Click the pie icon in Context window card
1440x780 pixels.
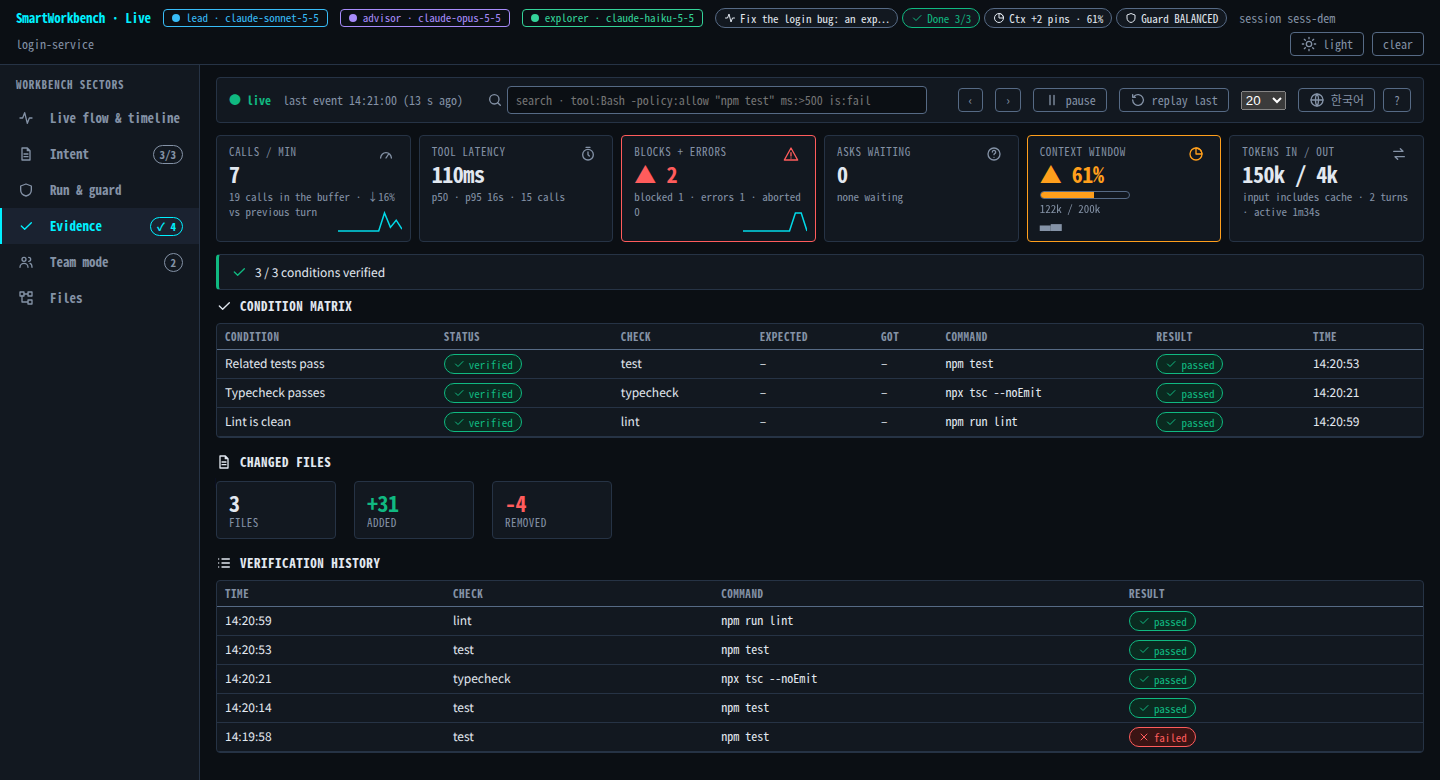[x=1196, y=153]
